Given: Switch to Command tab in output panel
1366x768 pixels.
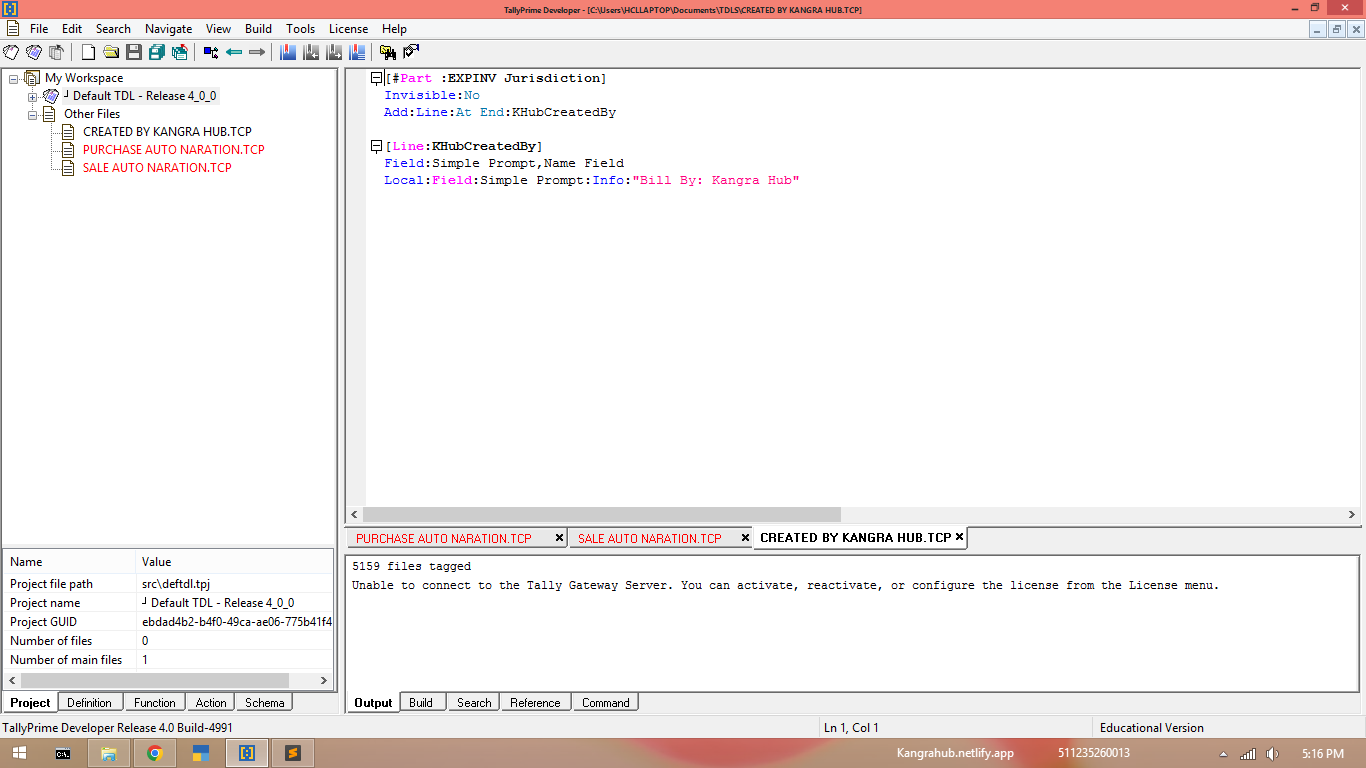Looking at the screenshot, I should (606, 703).
